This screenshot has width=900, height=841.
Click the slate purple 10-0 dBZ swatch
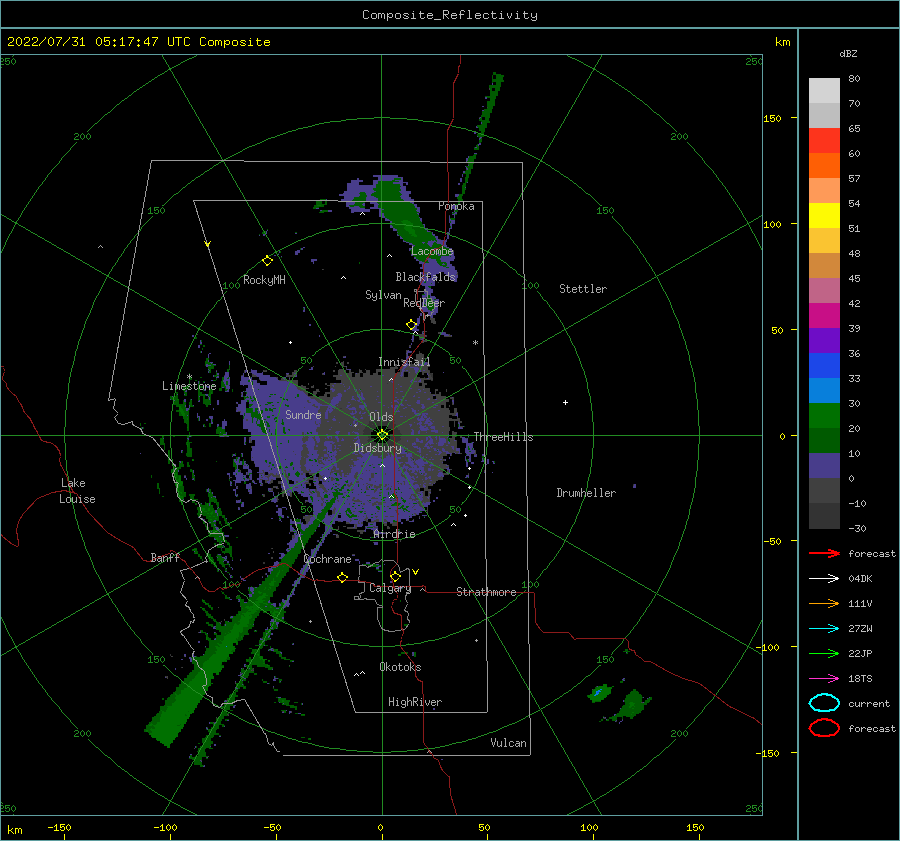(824, 466)
